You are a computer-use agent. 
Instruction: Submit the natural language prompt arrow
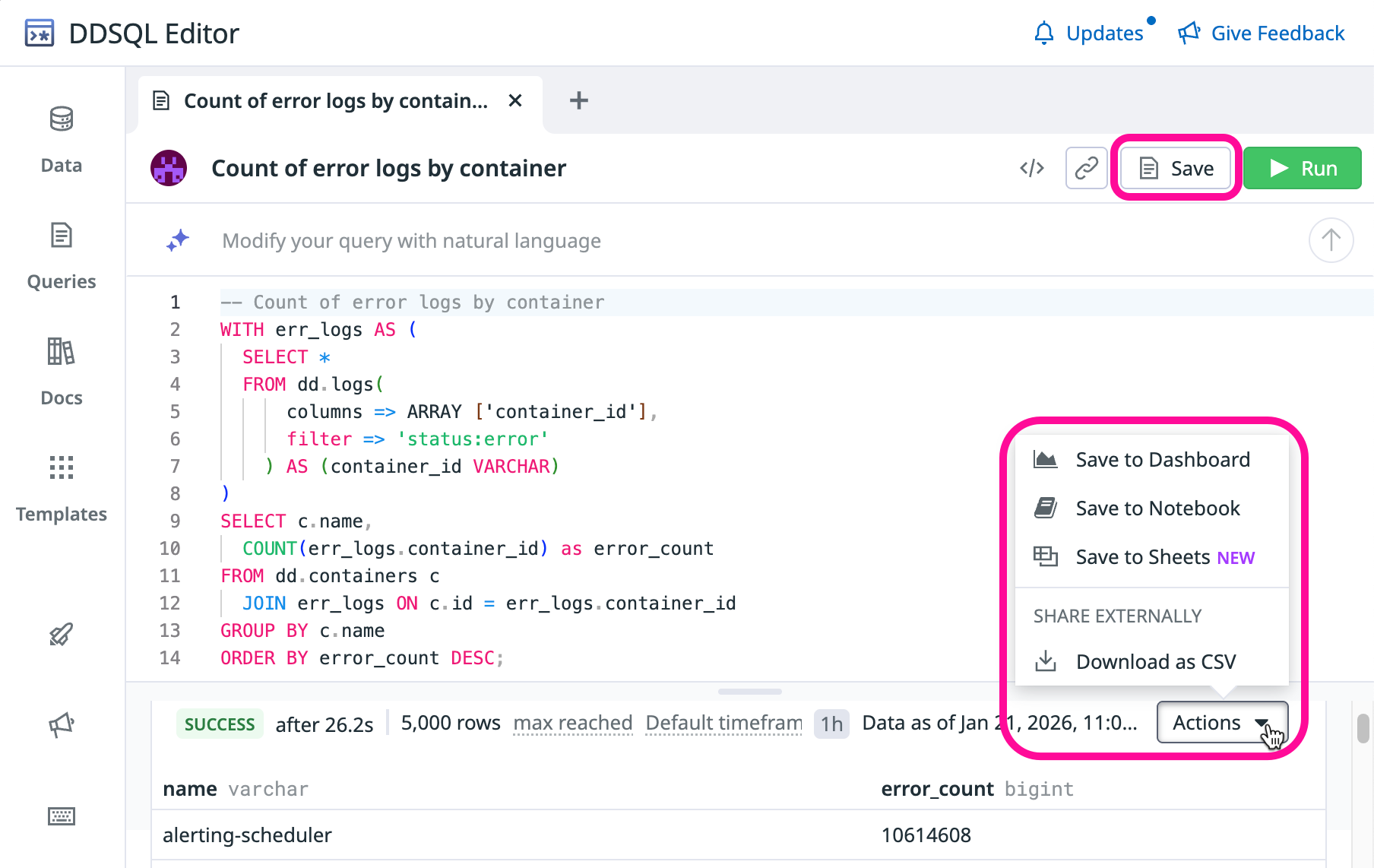pos(1331,240)
